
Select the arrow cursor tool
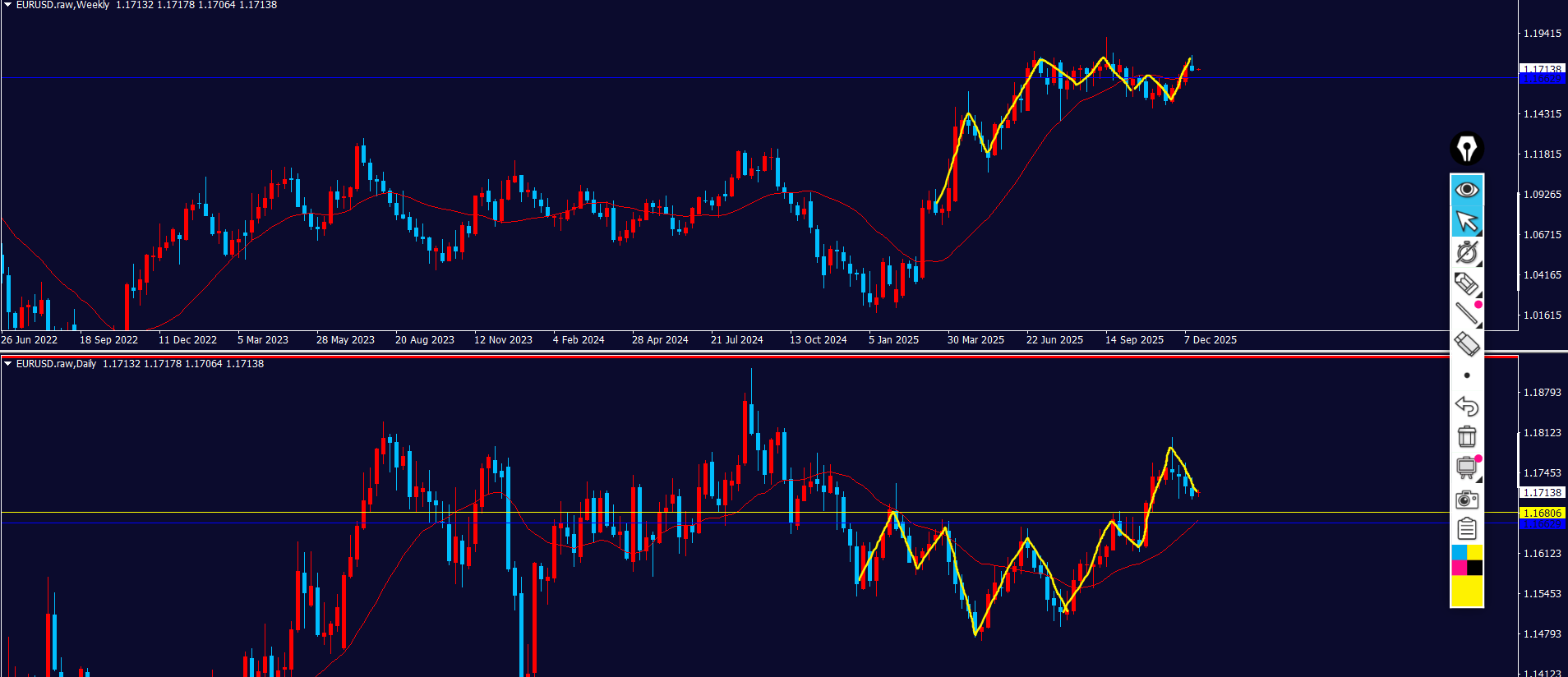[1467, 221]
